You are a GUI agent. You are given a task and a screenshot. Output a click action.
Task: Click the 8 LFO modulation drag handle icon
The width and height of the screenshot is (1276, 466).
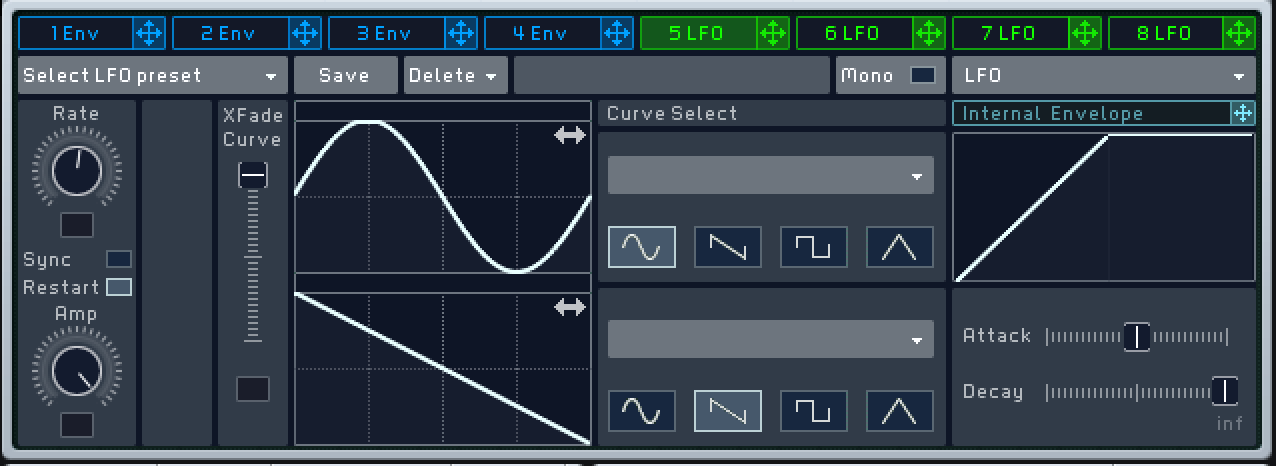click(1240, 33)
